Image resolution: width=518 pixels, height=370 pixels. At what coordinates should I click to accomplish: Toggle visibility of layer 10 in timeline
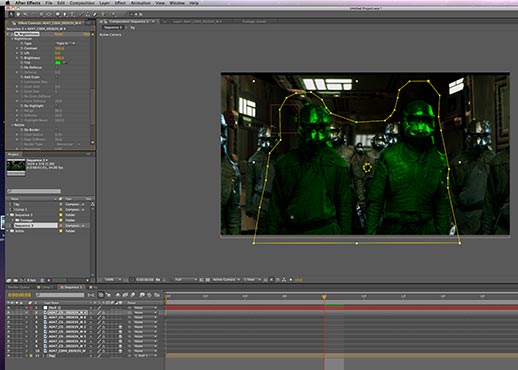pyautogui.click(x=9, y=351)
